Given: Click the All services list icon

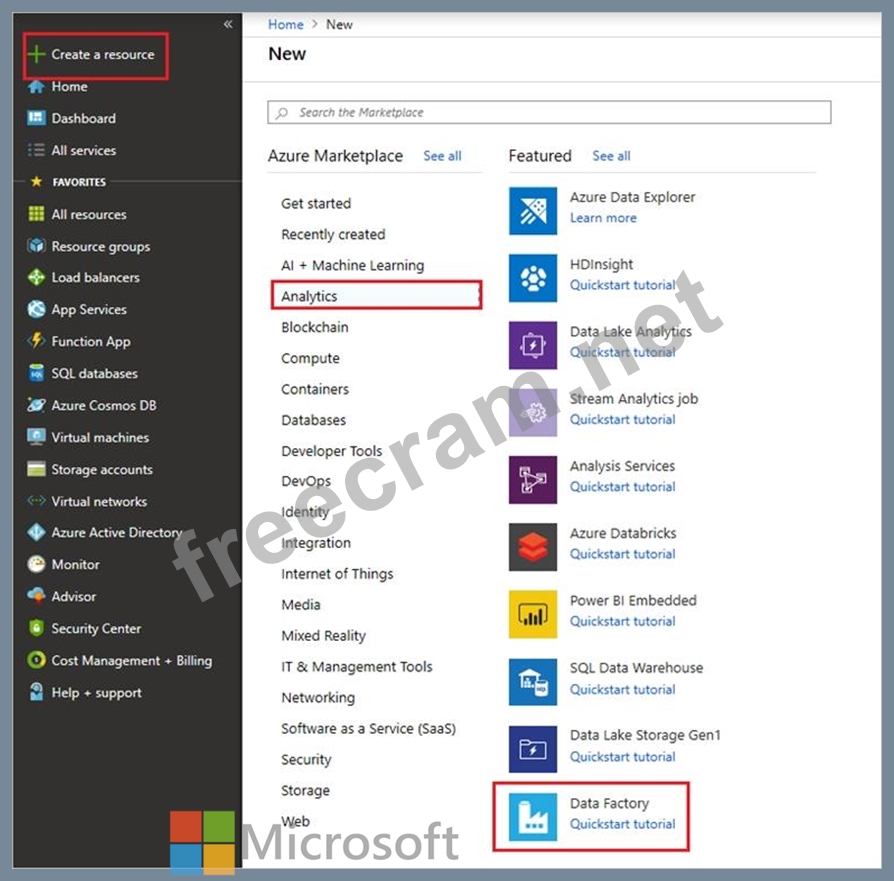Looking at the screenshot, I should tap(36, 150).
